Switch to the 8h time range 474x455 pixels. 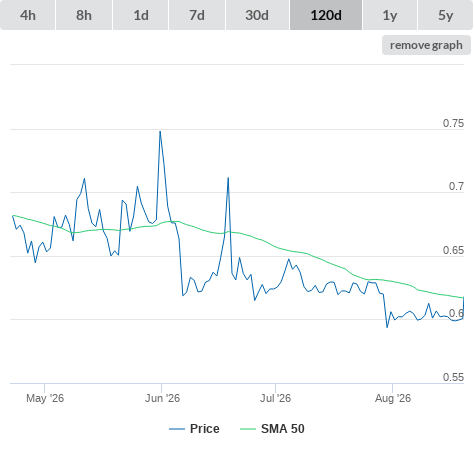click(x=84, y=15)
